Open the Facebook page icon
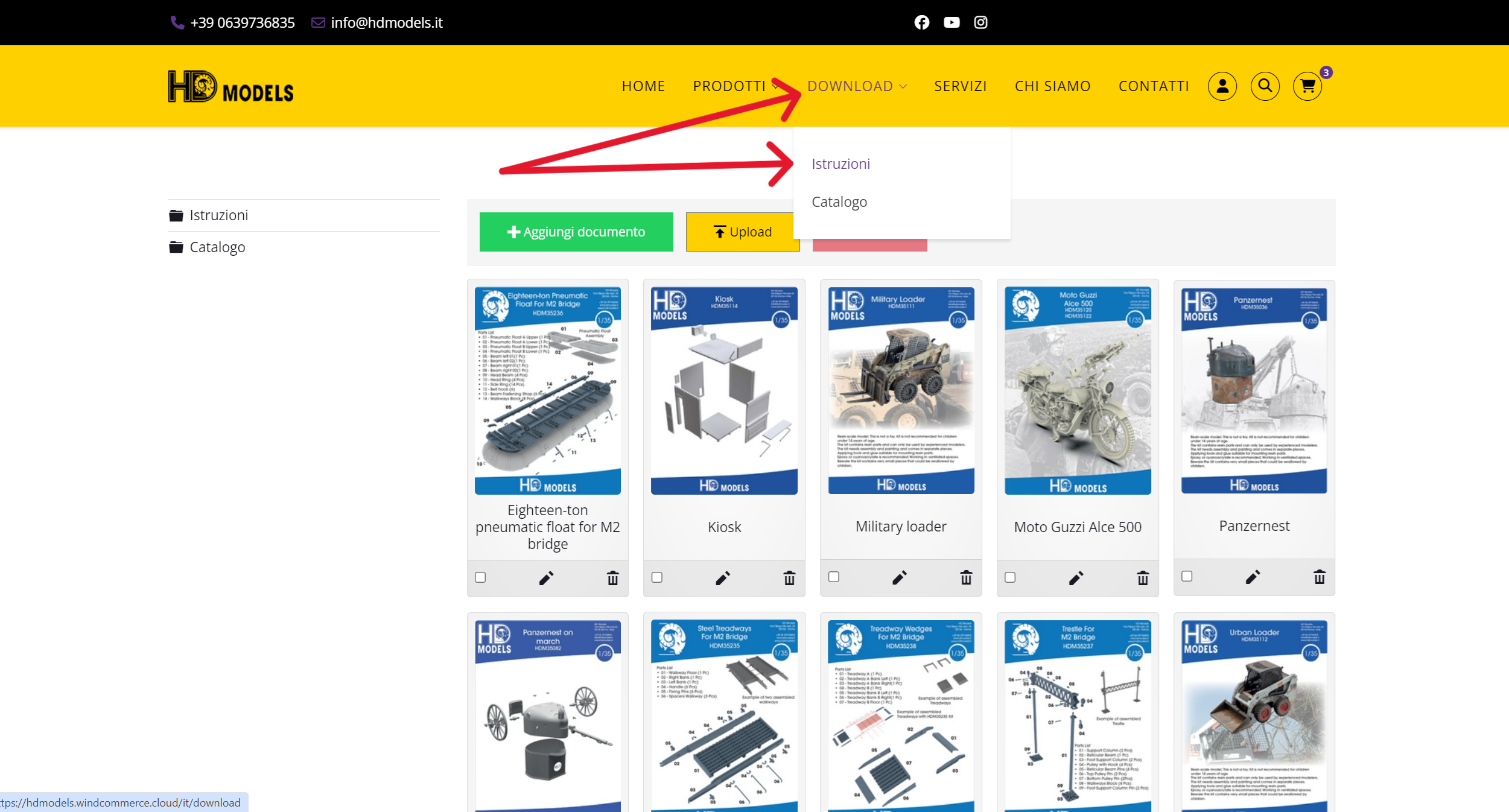1509x812 pixels. 921,22
